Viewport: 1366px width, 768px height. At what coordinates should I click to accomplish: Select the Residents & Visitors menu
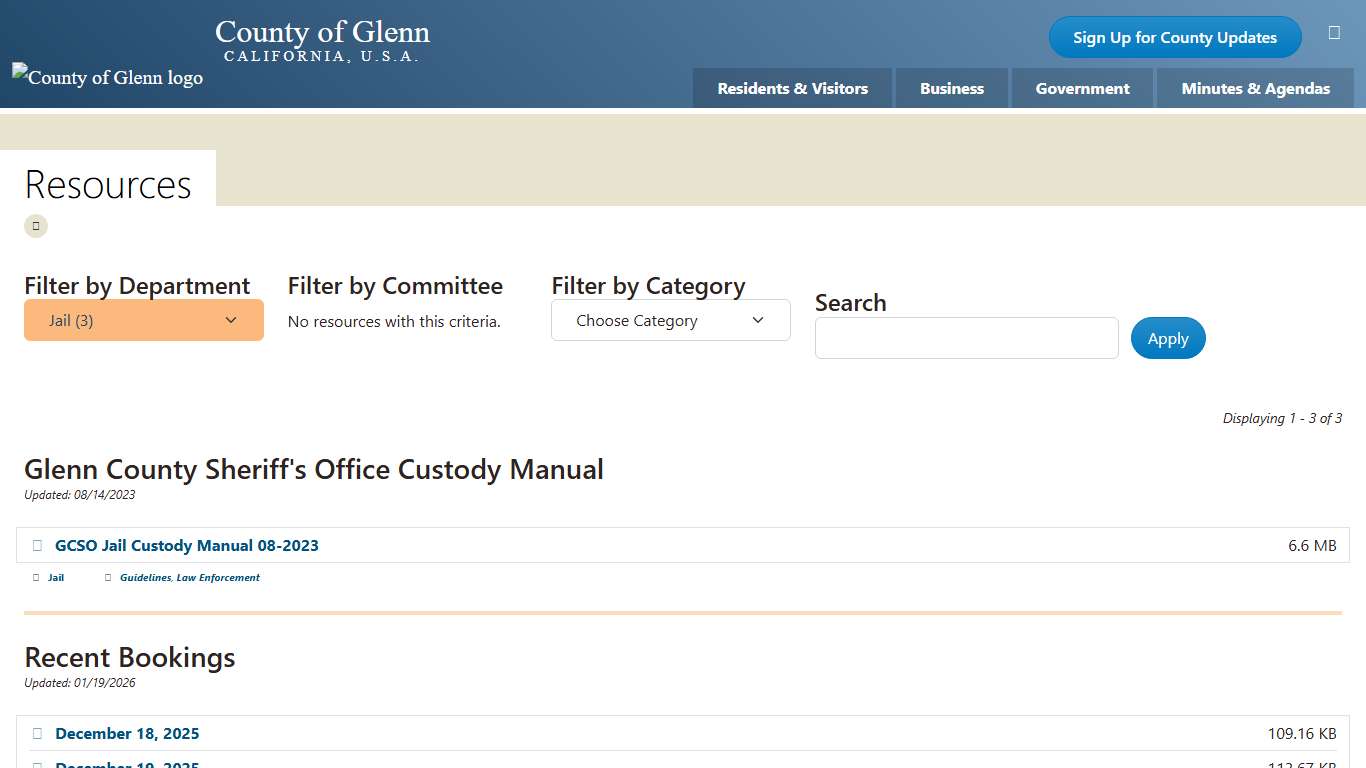(x=791, y=88)
